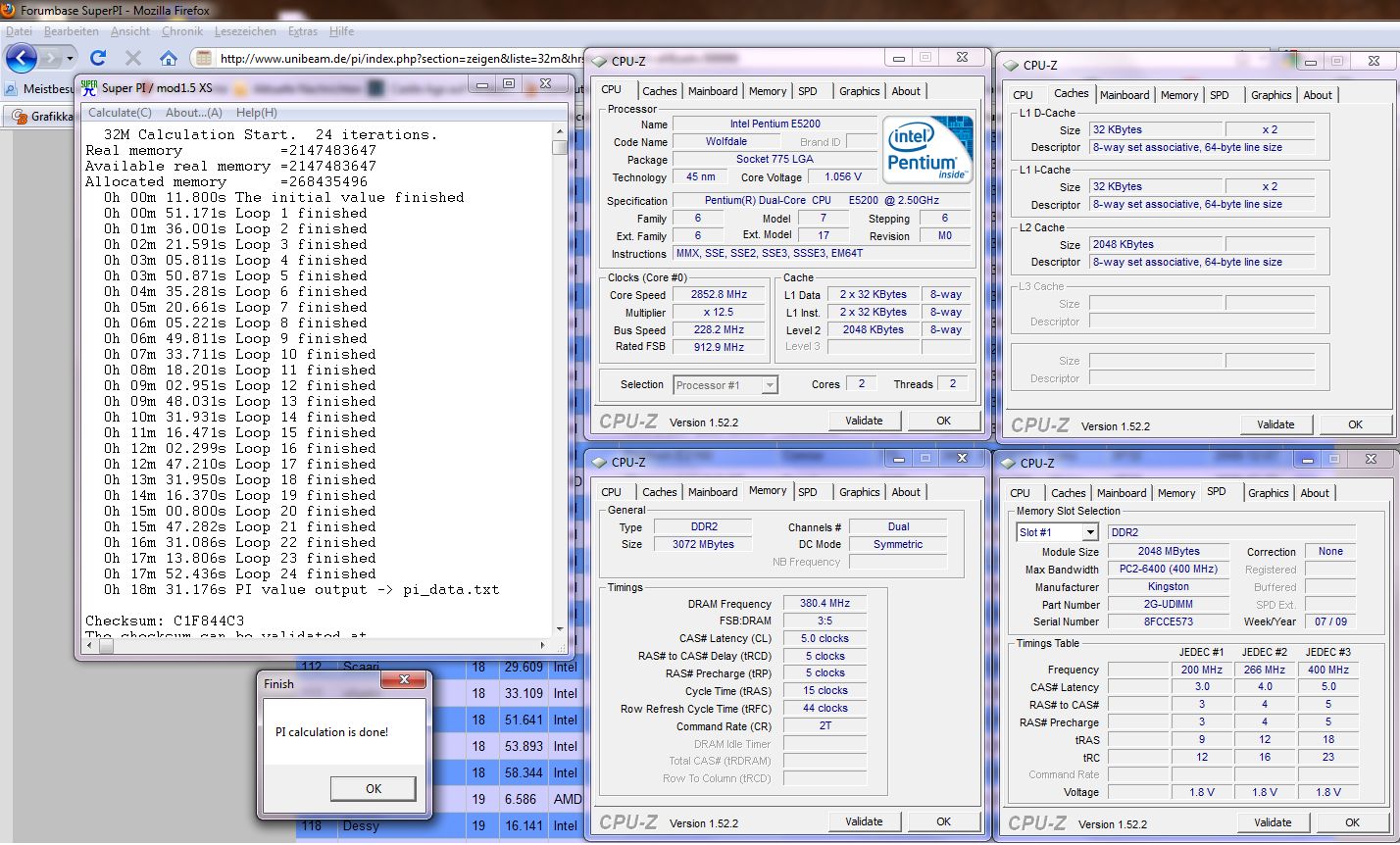This screenshot has width=1400, height=845.
Task: Open the Hilfe menu
Action: [x=342, y=31]
